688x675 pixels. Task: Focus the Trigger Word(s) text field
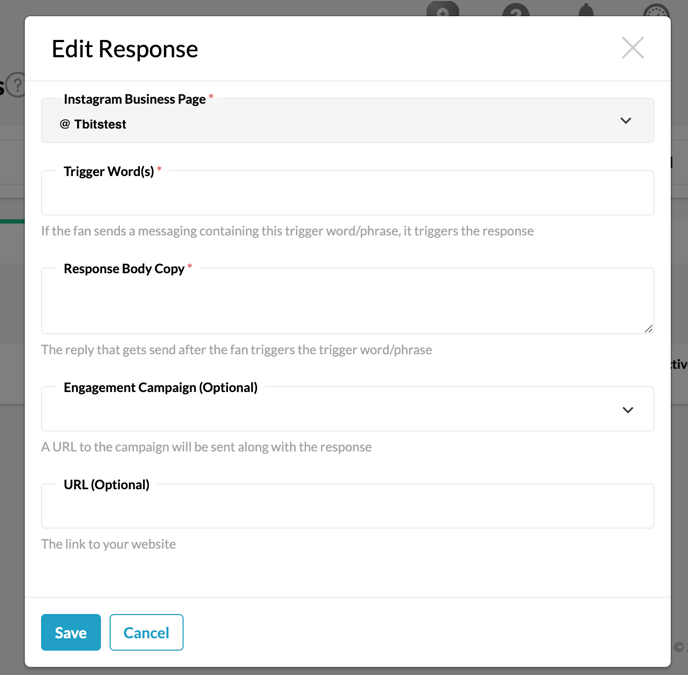pyautogui.click(x=347, y=195)
